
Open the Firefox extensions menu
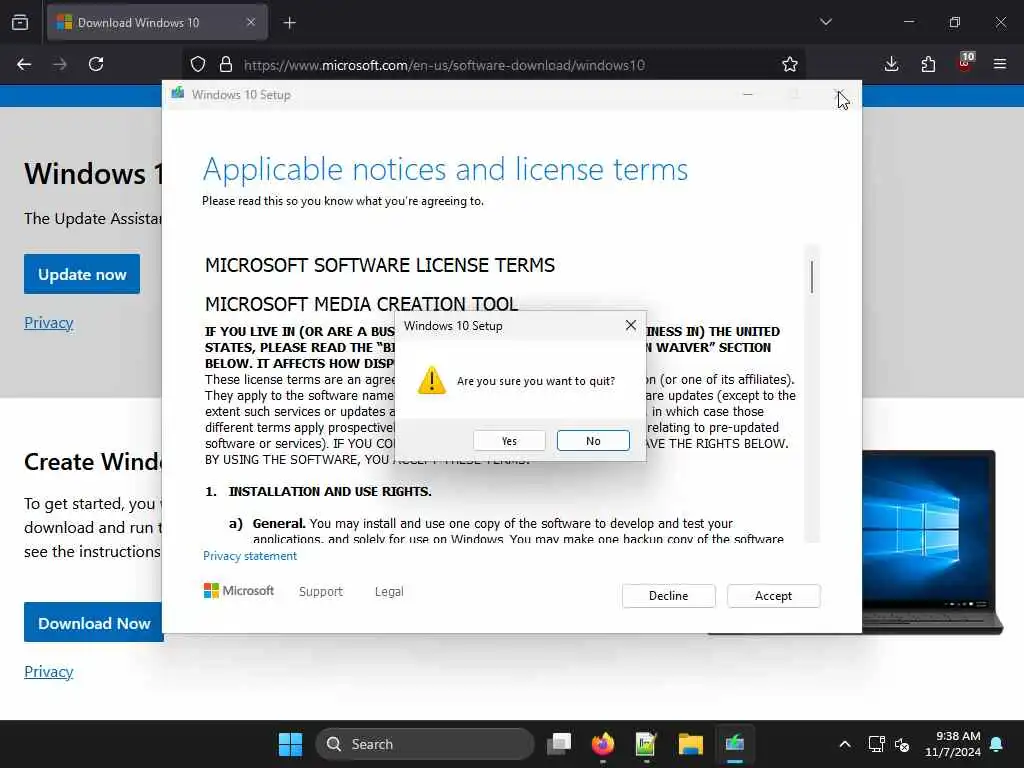coord(928,65)
